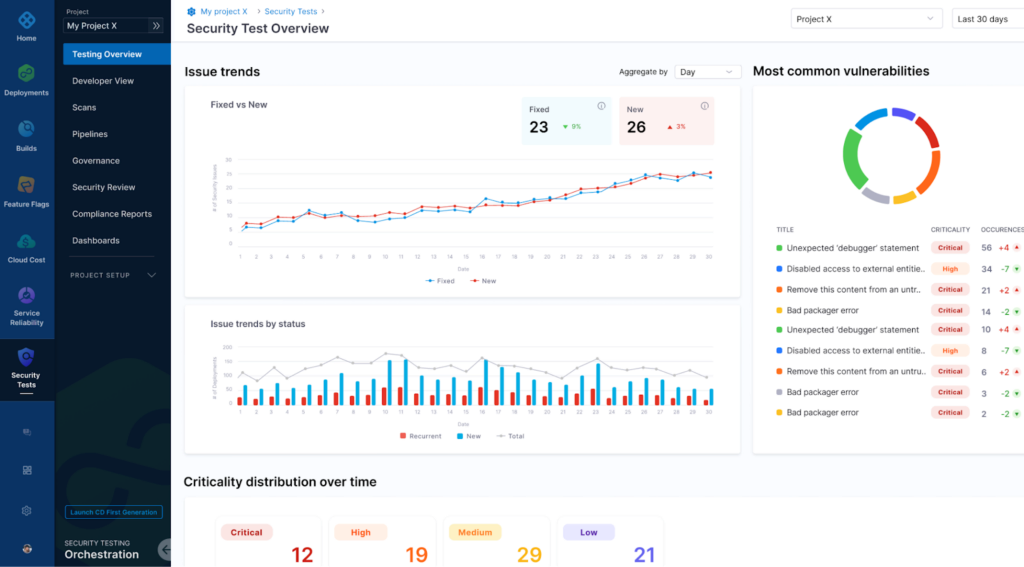The width and height of the screenshot is (1024, 567).
Task: Click the green donut chart segment
Action: (x=853, y=158)
